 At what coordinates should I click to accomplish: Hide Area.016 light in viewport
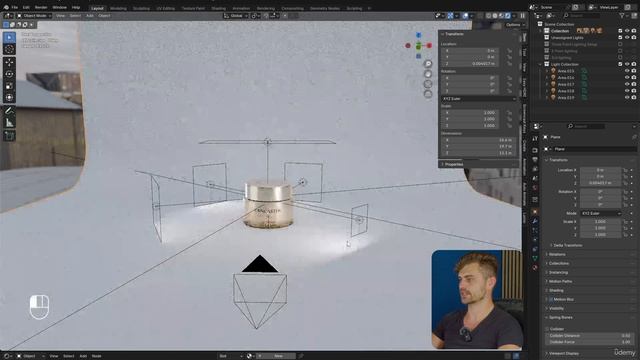pos(627,78)
